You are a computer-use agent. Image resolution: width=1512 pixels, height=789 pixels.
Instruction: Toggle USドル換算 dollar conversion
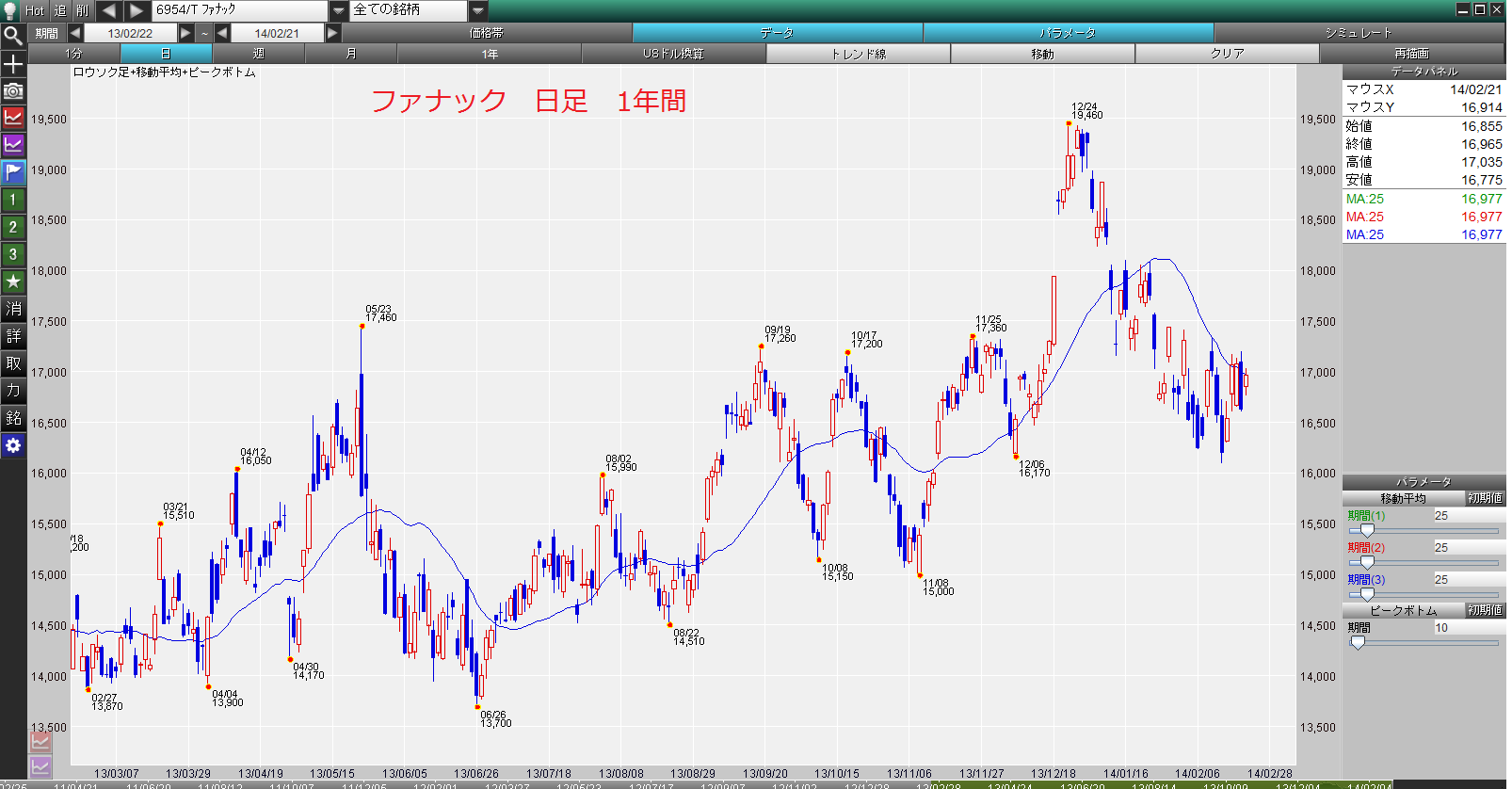(674, 54)
